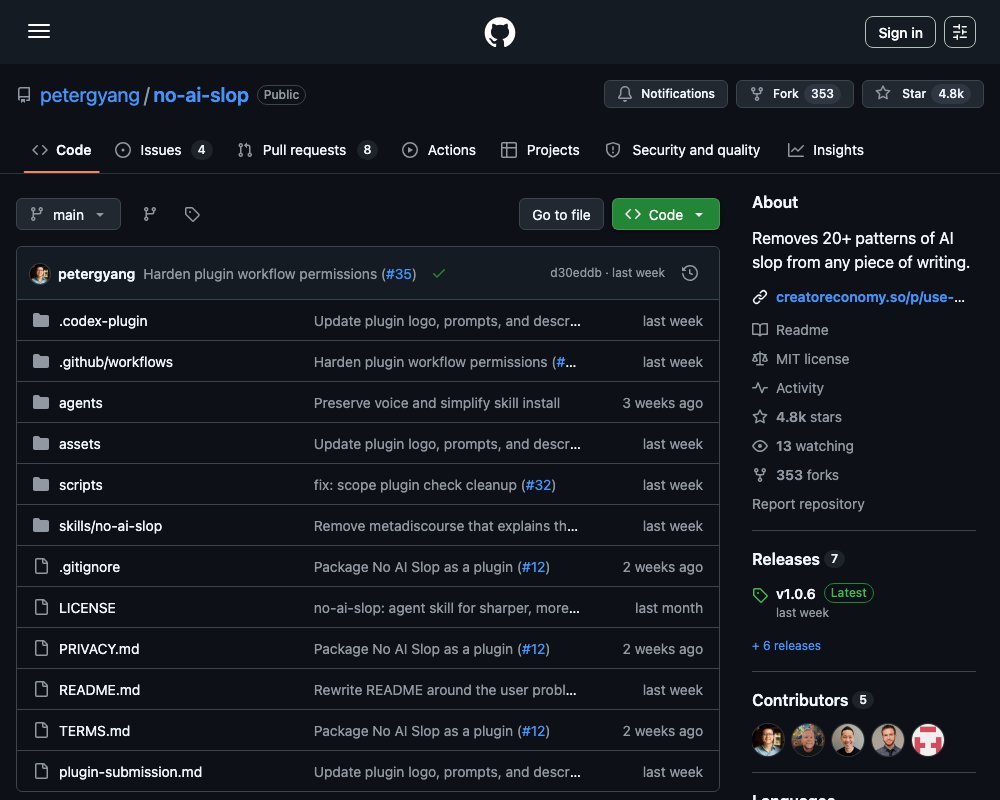The image size is (1000, 800).
Task: Click the Public visibility badge
Action: coord(281,94)
